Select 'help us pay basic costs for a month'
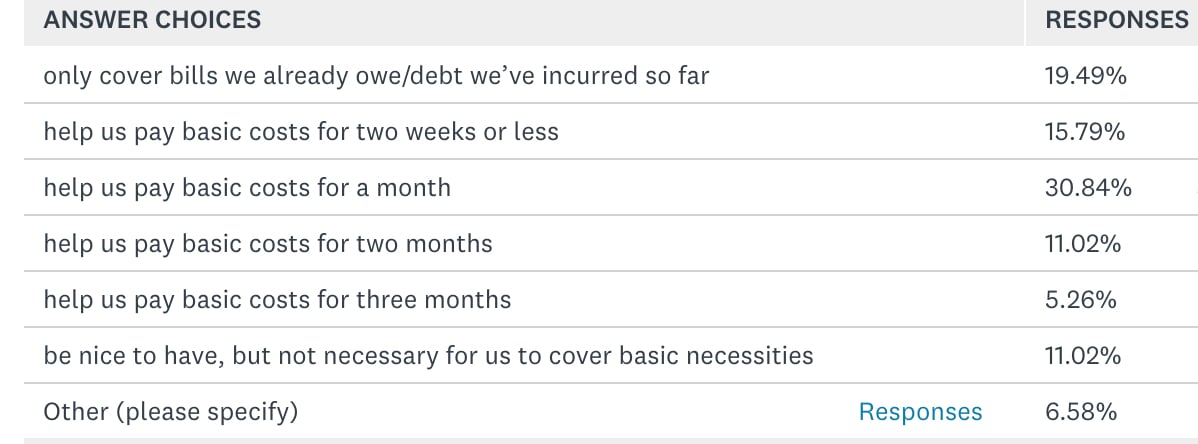The height and width of the screenshot is (444, 1198). tap(247, 187)
